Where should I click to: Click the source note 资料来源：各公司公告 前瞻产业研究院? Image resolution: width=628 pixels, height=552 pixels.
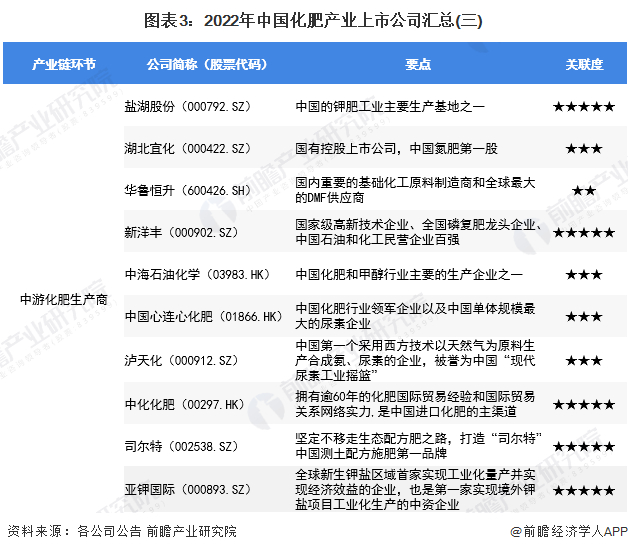(x=122, y=531)
